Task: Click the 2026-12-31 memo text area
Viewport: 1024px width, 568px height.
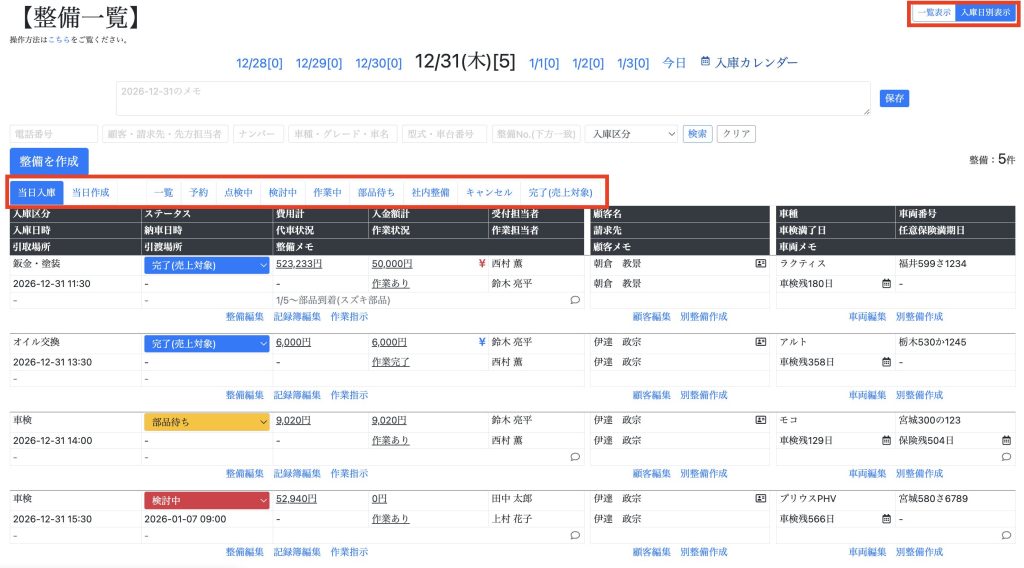Action: click(492, 98)
